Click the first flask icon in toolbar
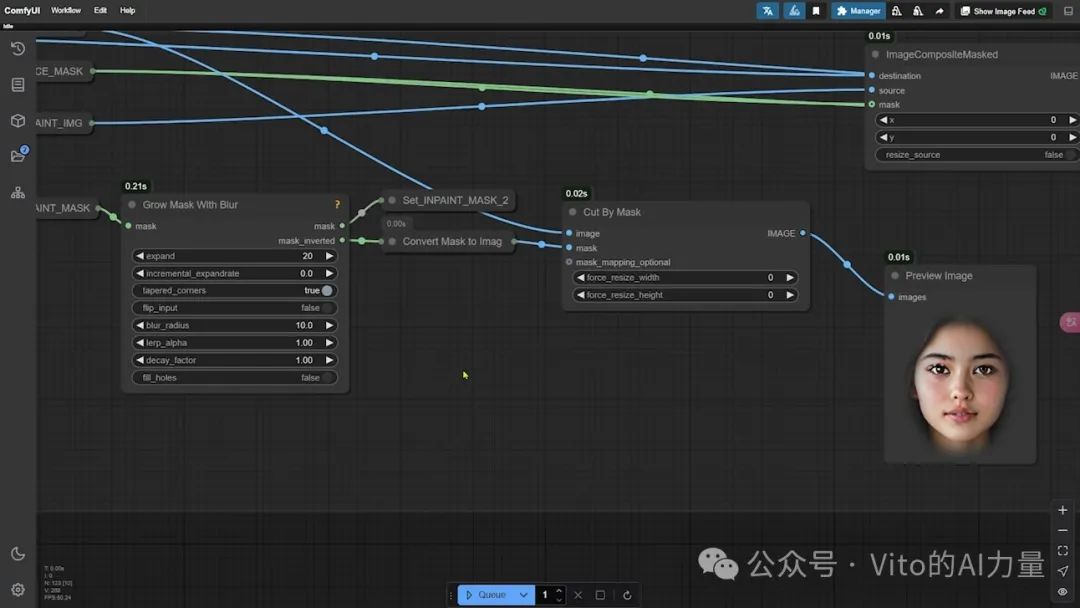 coord(896,11)
